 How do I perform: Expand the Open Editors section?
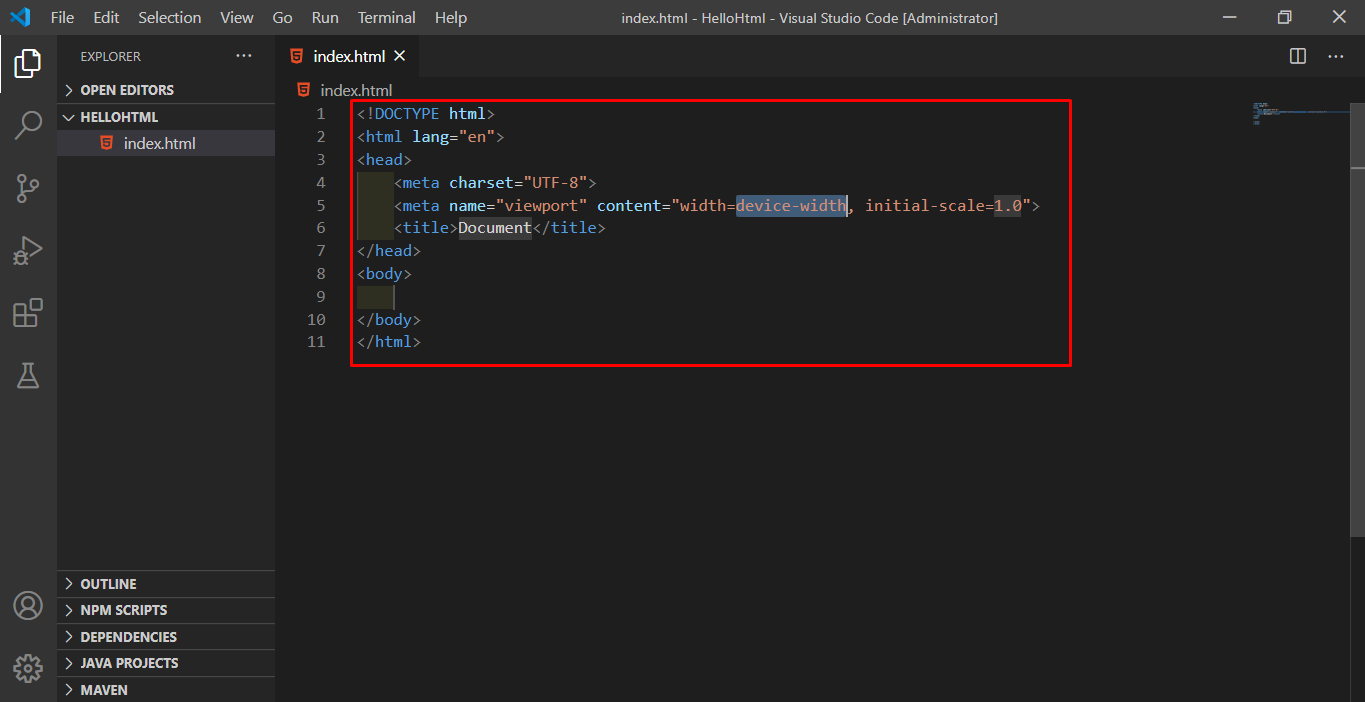click(x=126, y=90)
